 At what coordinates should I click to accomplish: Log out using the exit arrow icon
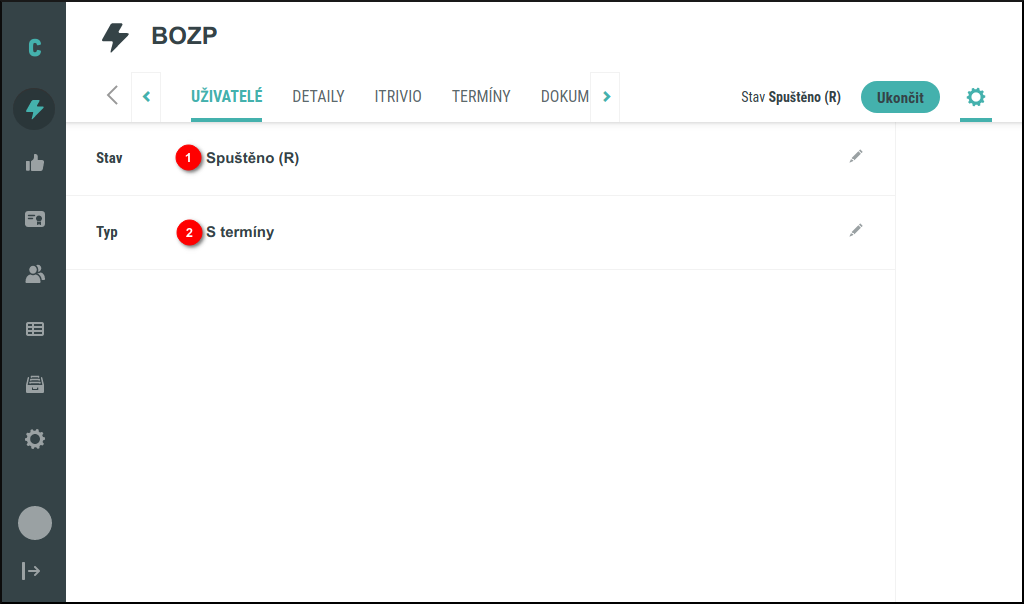point(34,571)
